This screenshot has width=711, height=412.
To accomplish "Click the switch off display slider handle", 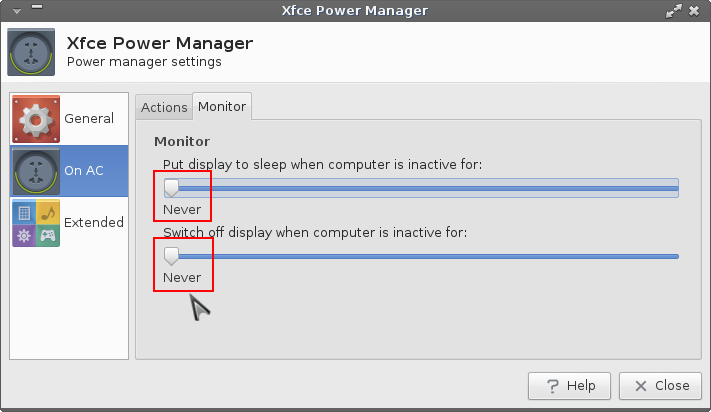I will point(171,256).
